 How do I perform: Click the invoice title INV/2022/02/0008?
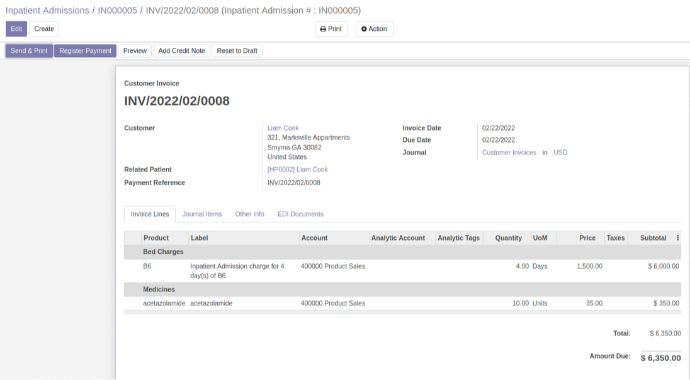pos(177,101)
